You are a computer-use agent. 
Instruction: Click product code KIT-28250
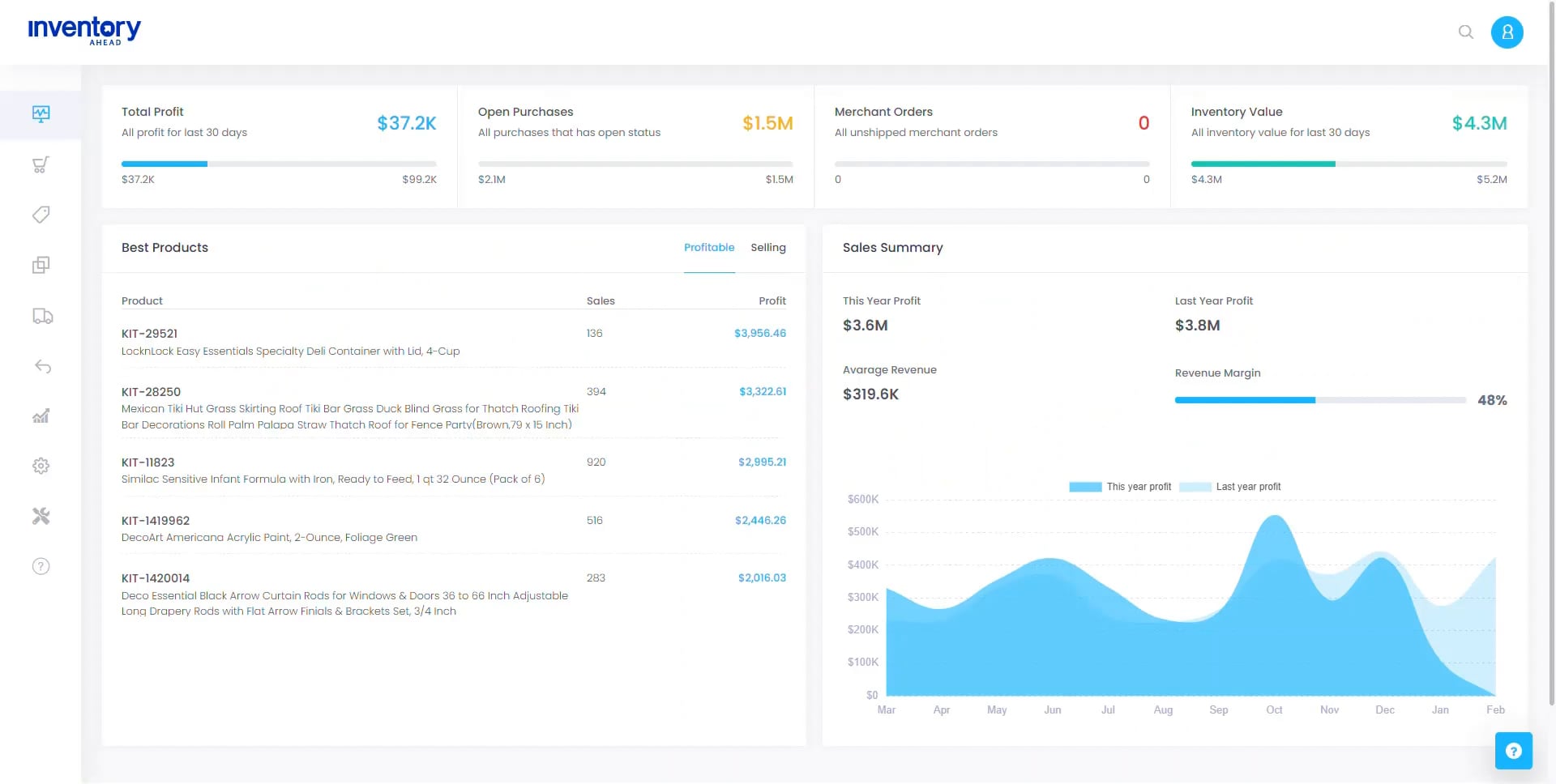click(x=151, y=392)
